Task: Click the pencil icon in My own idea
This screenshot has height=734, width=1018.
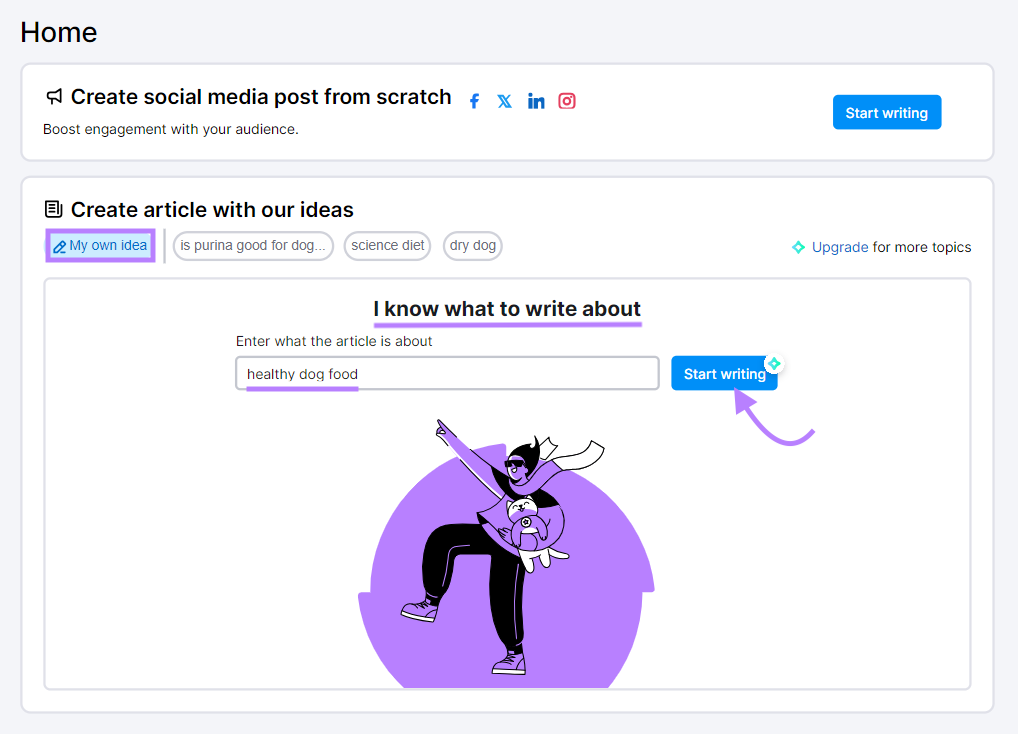Action: click(60, 246)
